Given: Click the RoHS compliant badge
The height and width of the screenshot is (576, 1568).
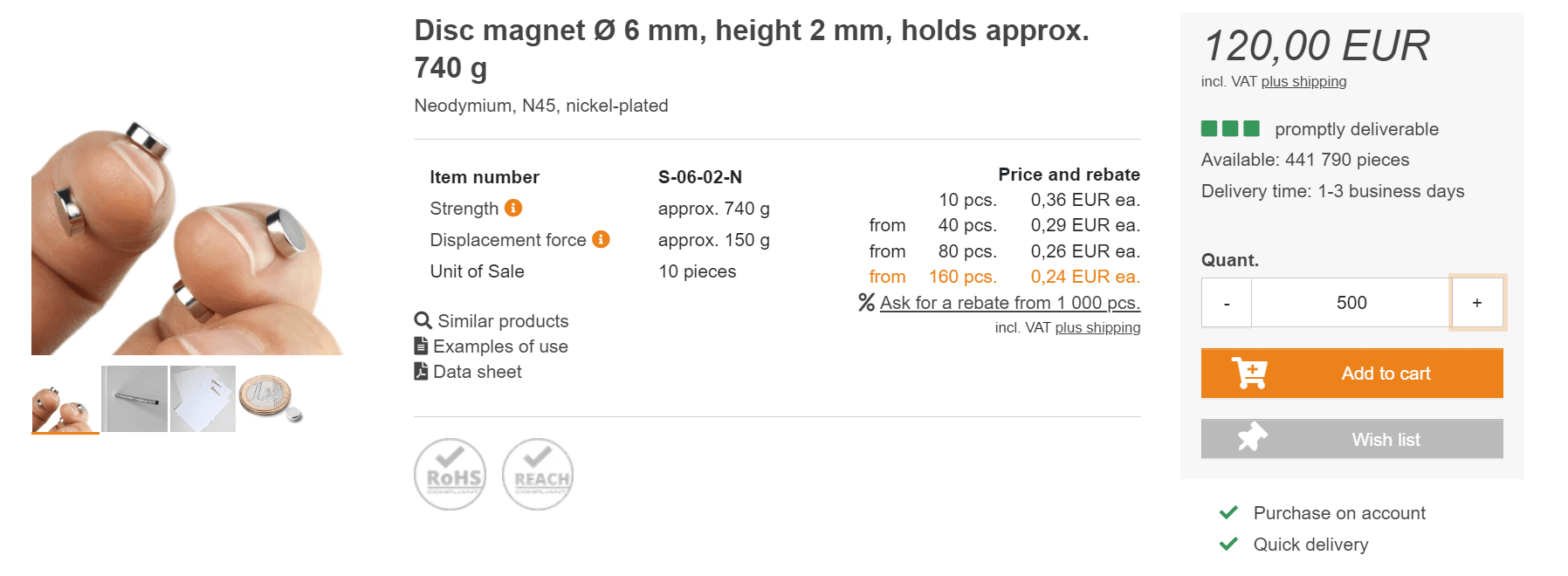Looking at the screenshot, I should click(x=450, y=474).
